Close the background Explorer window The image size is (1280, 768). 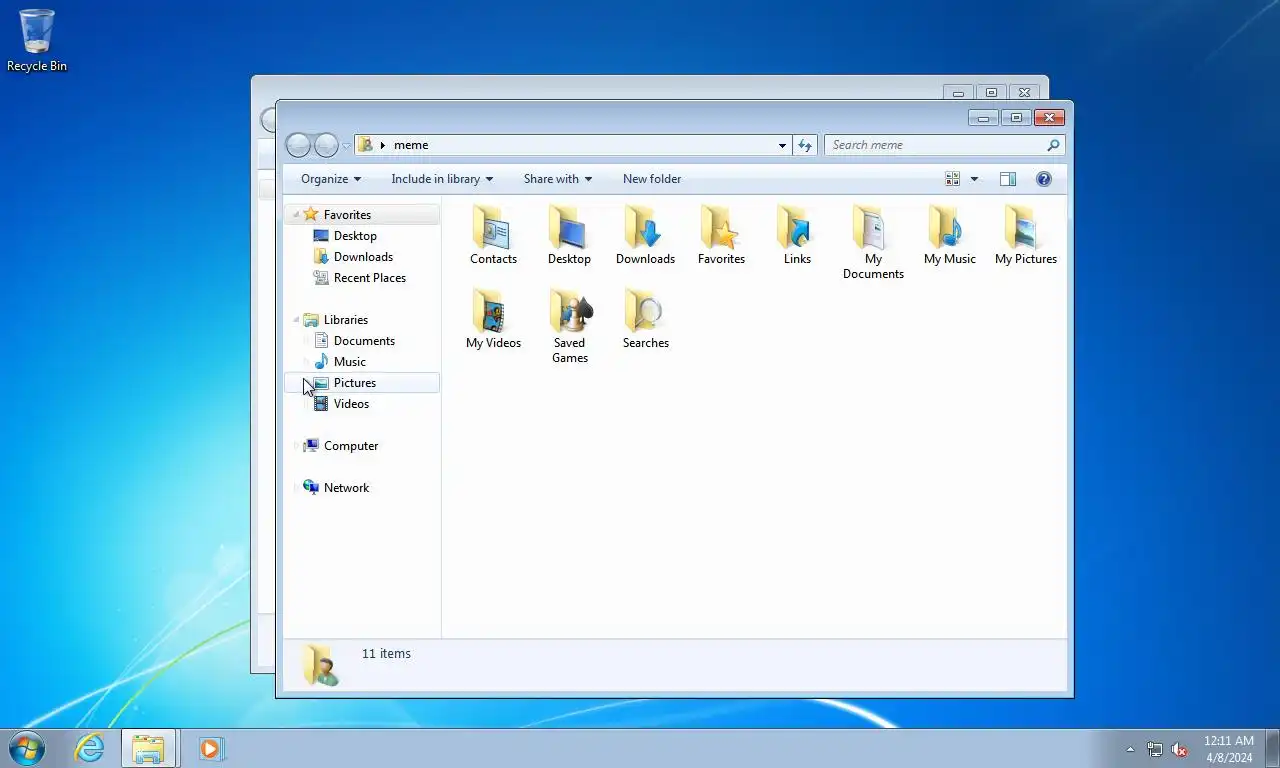[1024, 93]
